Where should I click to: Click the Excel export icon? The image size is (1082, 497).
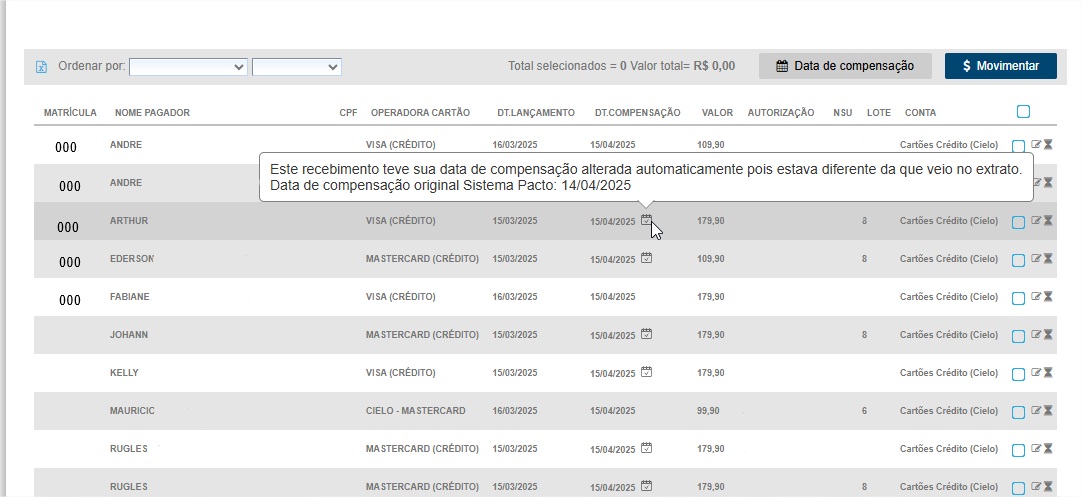coord(41,67)
